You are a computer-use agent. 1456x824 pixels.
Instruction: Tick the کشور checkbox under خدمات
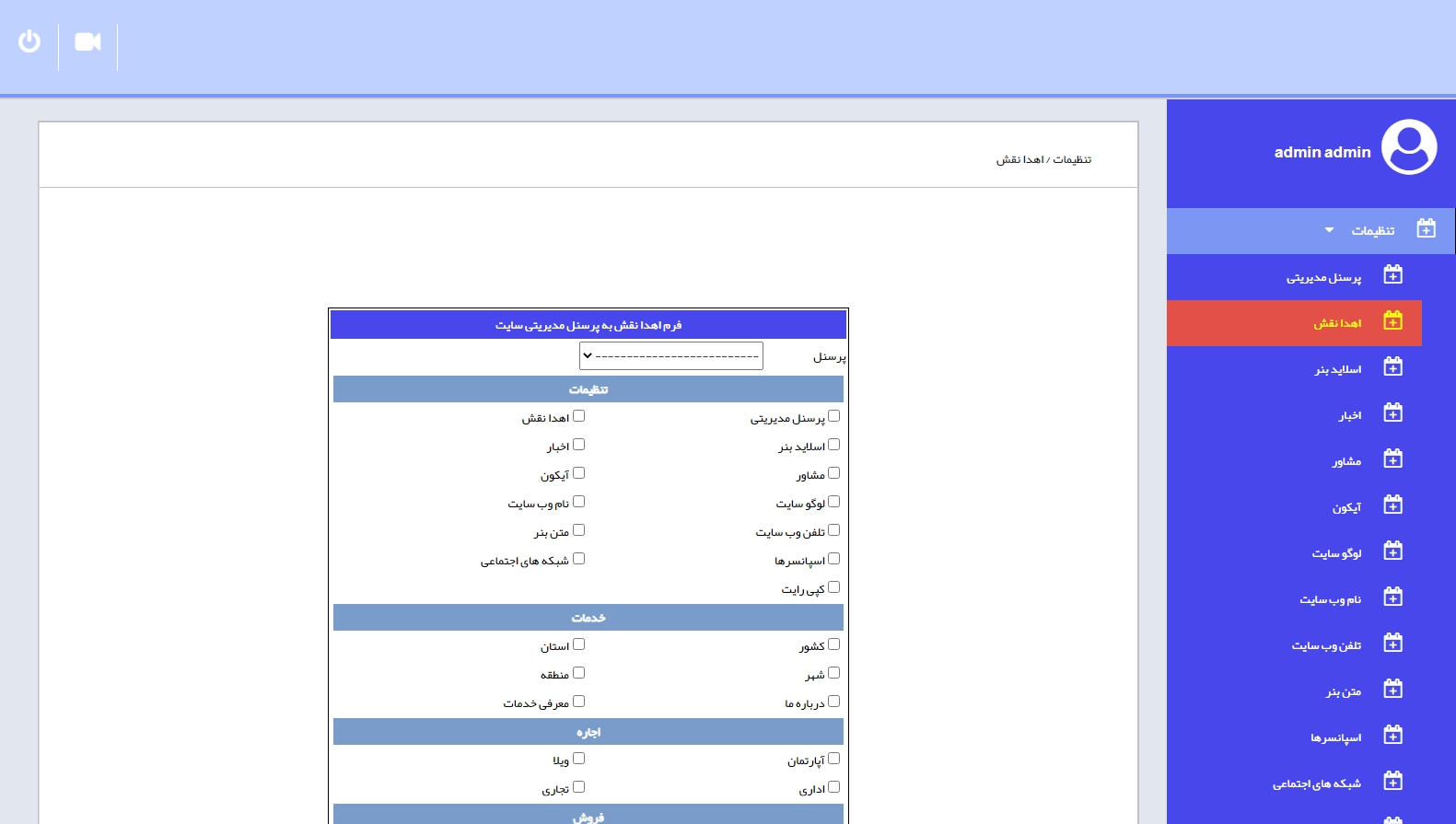point(833,644)
